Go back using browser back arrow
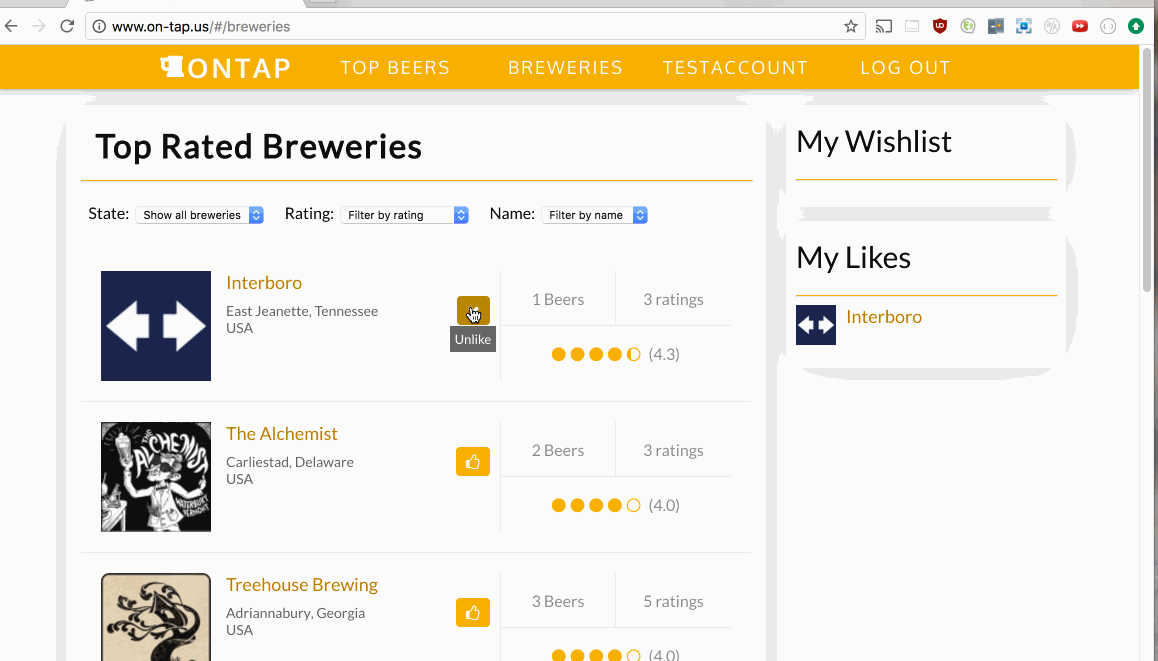This screenshot has width=1158, height=661. 11,27
